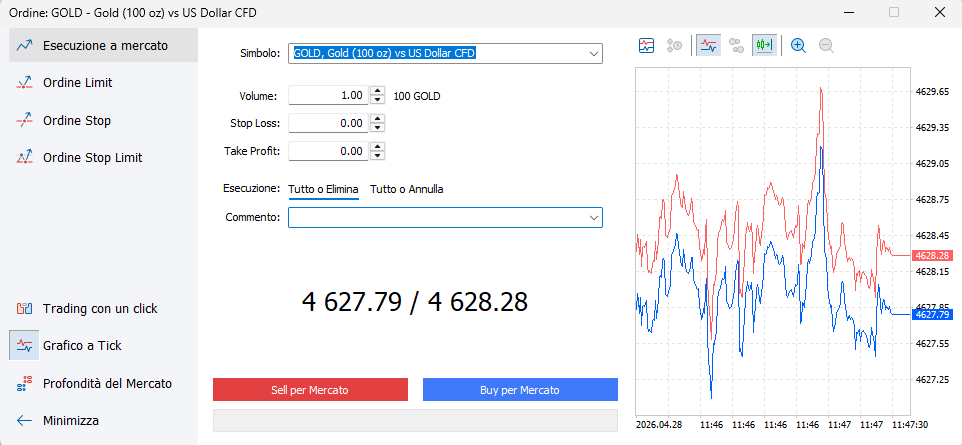Click the 2026.04.28 date label

click(660, 425)
